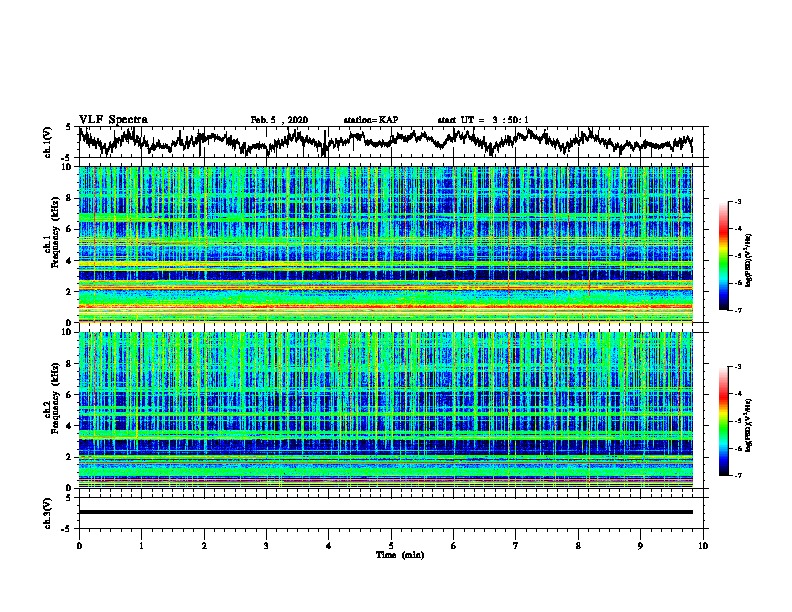Click the "ch.1(V)" waveform axis label
The width and height of the screenshot is (792, 612).
coord(47,142)
